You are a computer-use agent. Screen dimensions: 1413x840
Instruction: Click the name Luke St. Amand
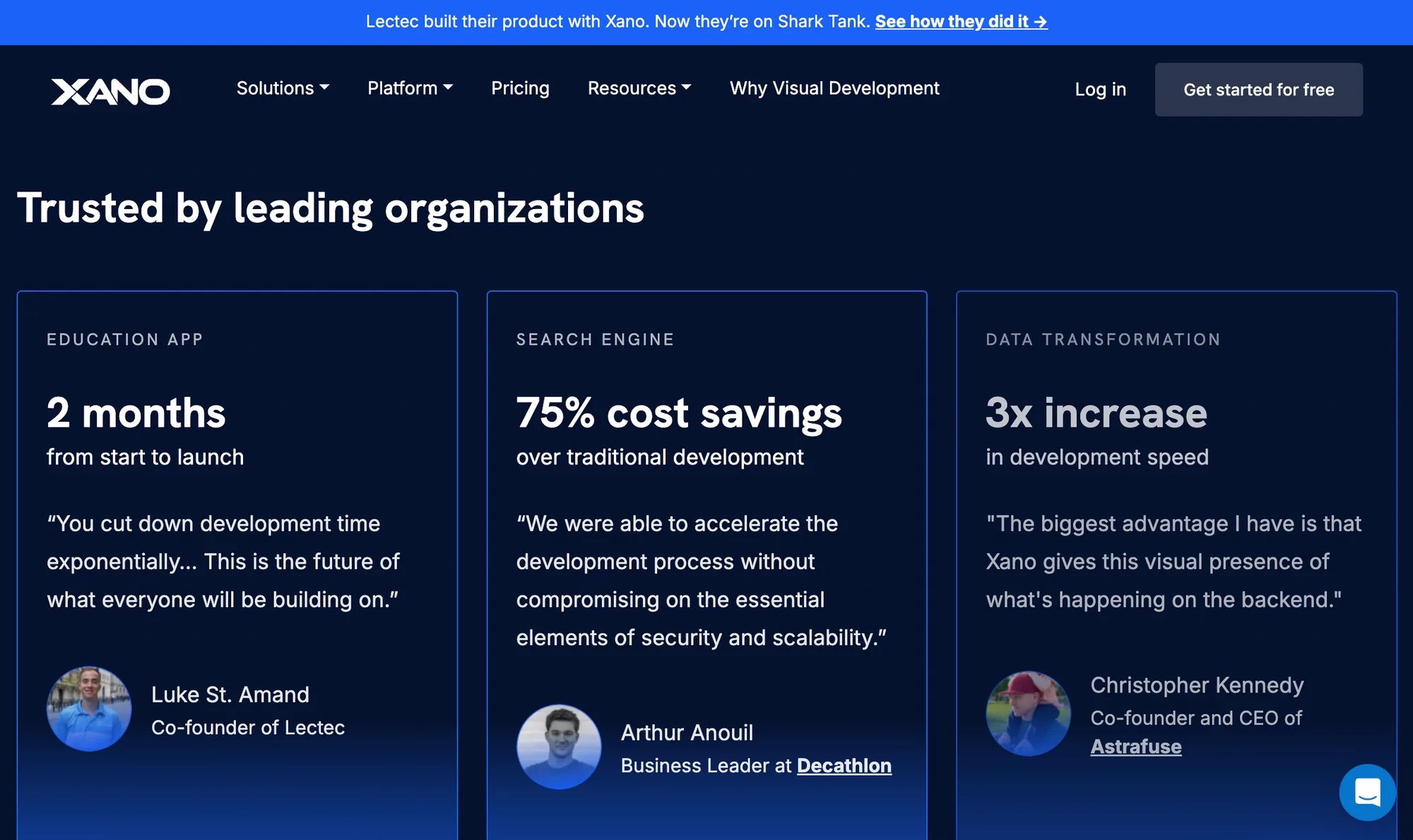tap(230, 694)
